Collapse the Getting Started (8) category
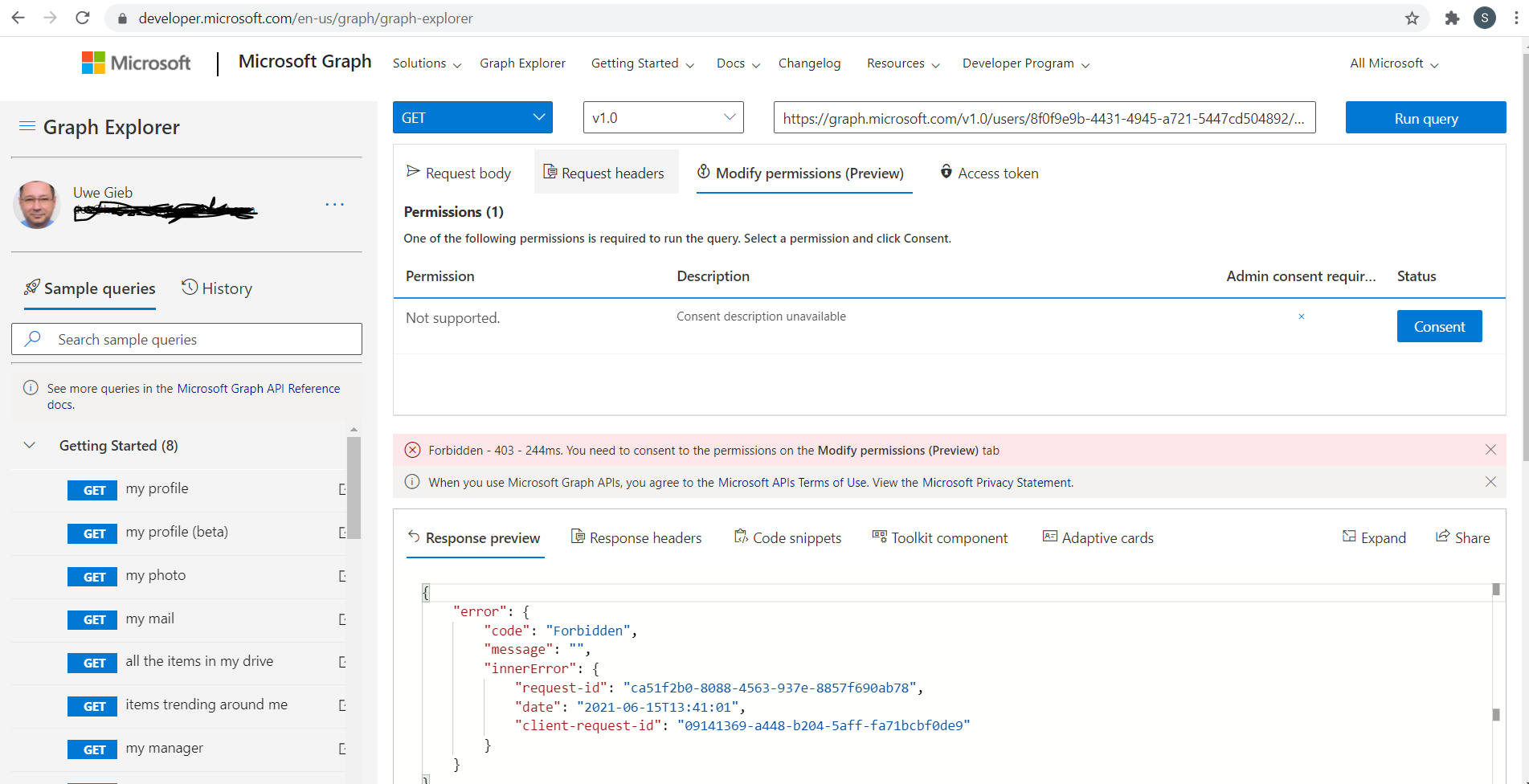 [30, 445]
